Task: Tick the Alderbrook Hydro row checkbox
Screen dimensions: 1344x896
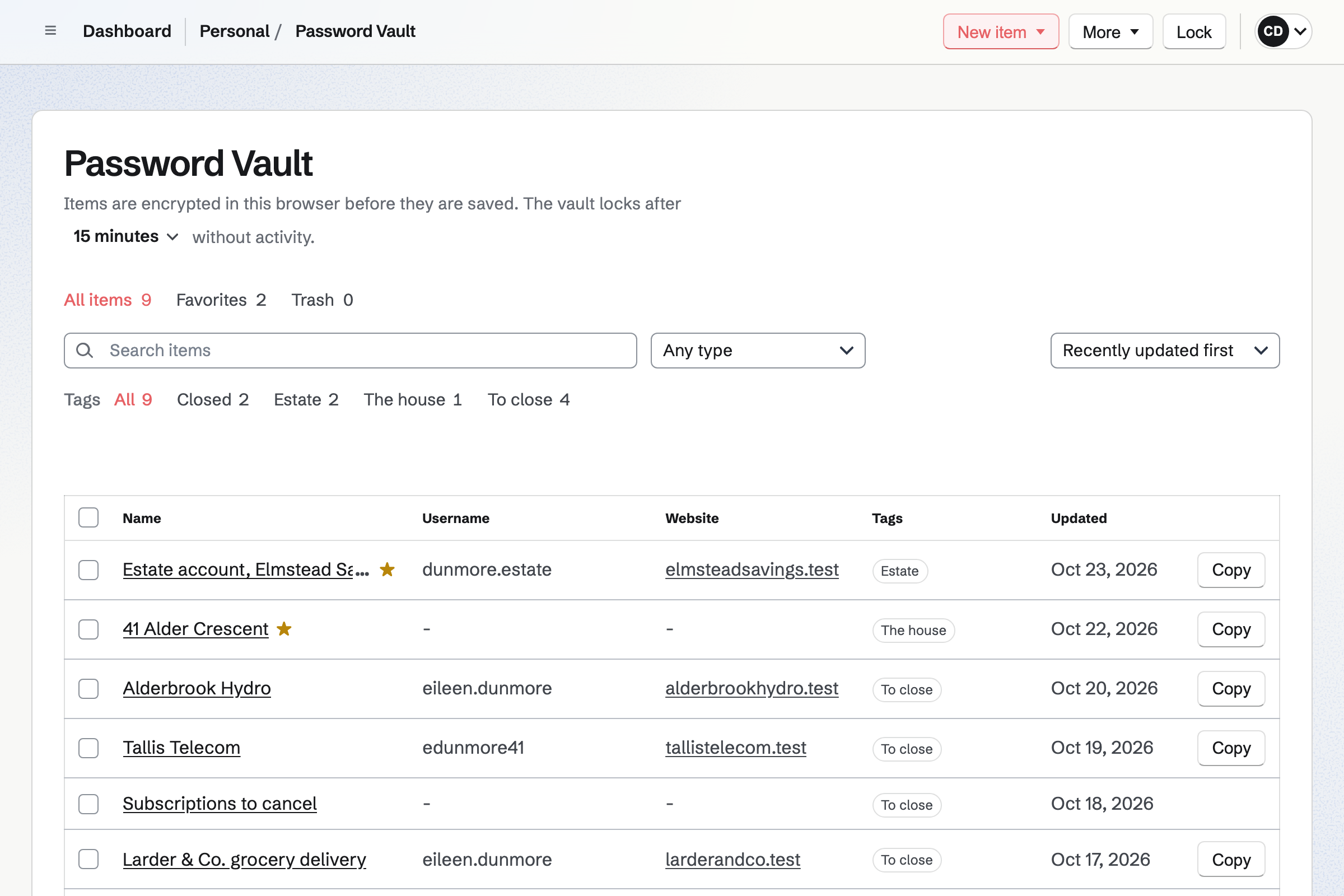Action: [x=88, y=689]
